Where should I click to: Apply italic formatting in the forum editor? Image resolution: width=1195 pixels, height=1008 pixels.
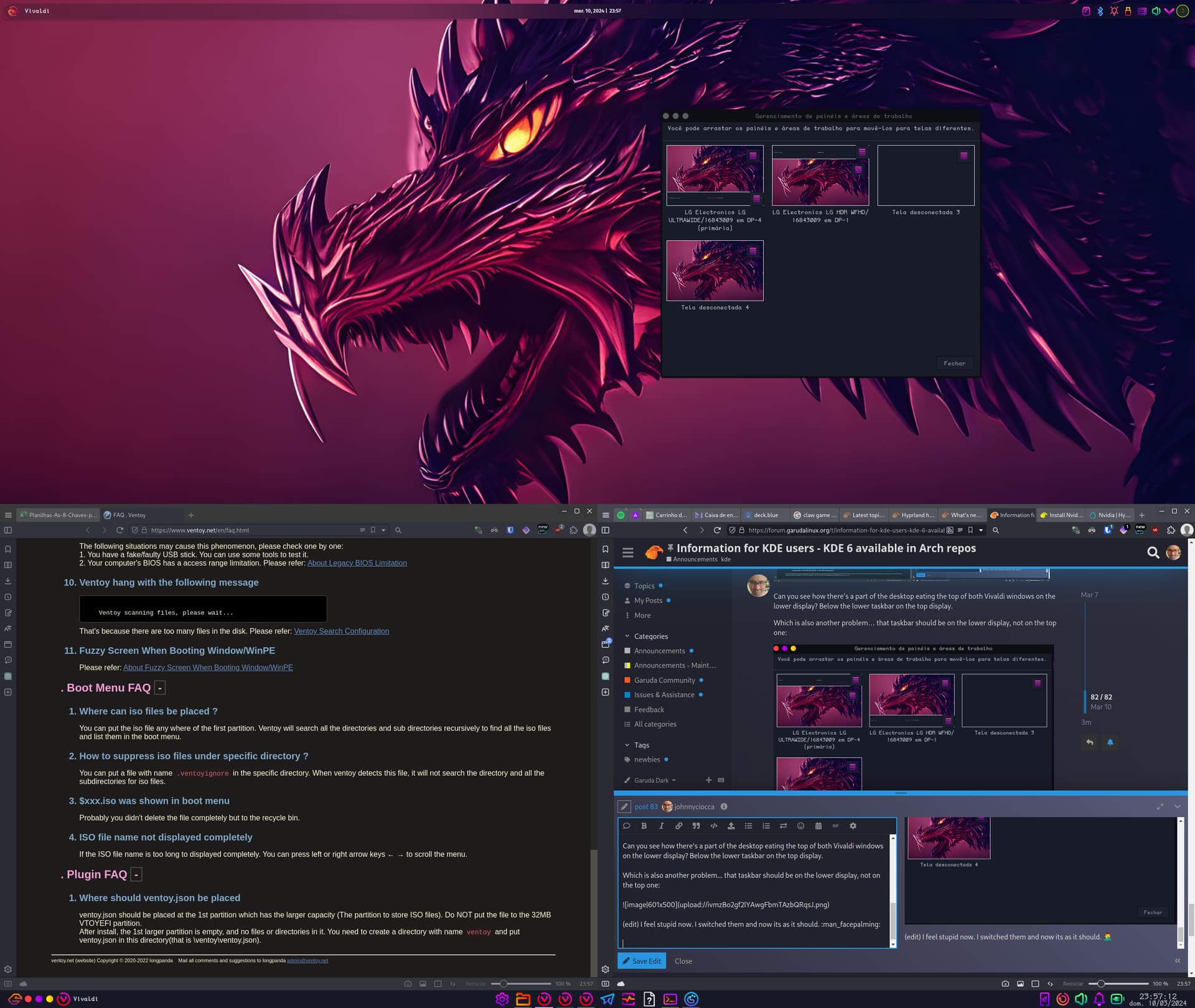[x=662, y=826]
